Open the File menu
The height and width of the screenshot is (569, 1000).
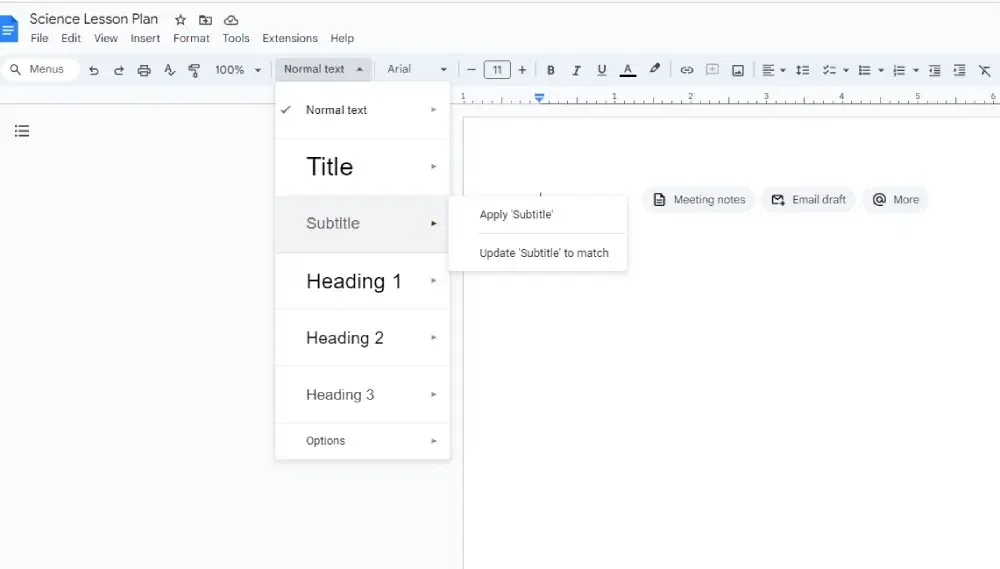pos(40,38)
